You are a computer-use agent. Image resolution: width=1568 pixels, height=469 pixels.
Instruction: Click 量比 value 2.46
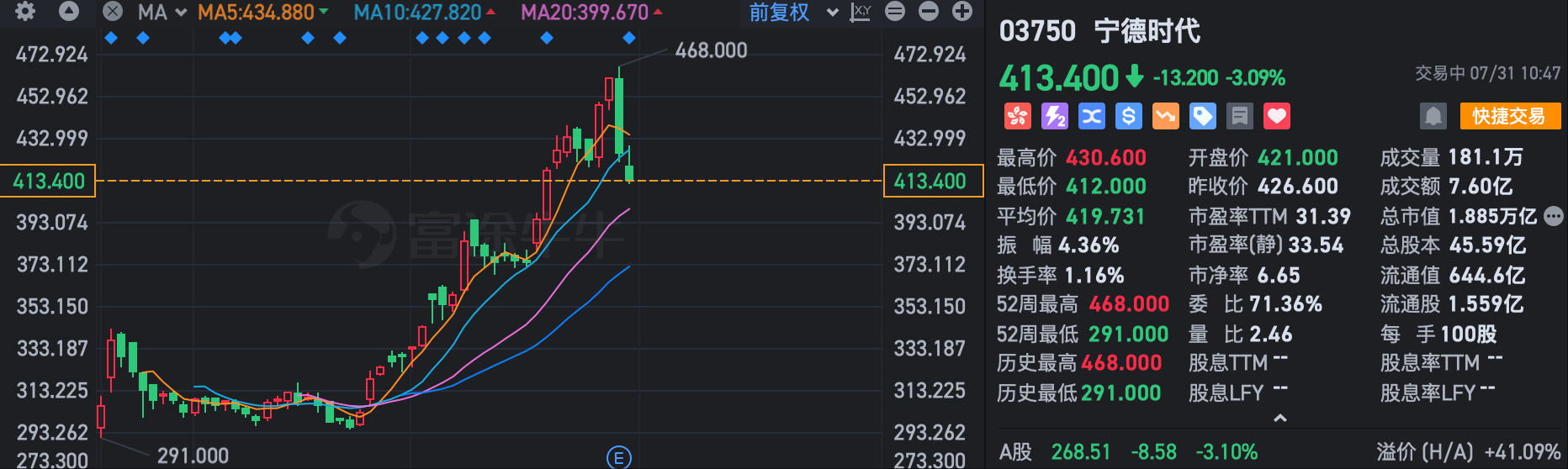tap(1271, 334)
